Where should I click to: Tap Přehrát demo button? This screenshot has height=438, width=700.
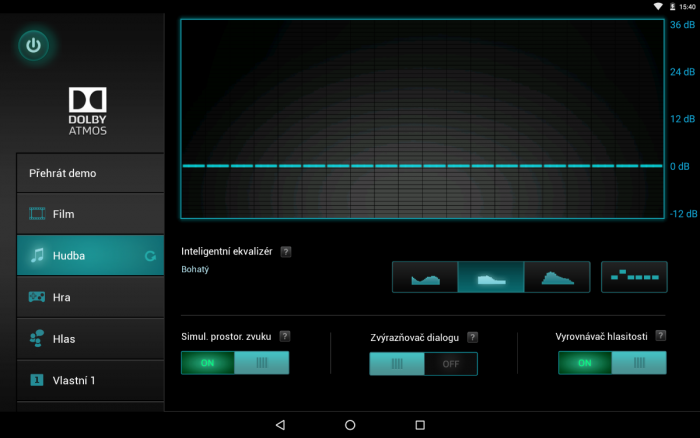[x=90, y=173]
